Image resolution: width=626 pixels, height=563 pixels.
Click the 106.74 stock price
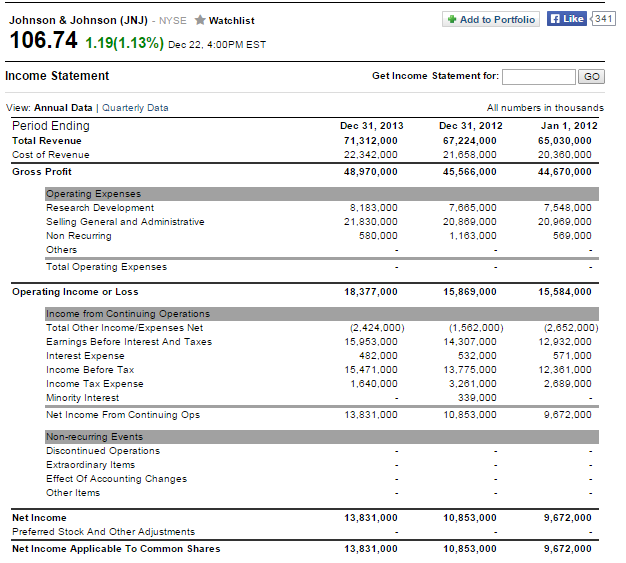click(x=44, y=40)
